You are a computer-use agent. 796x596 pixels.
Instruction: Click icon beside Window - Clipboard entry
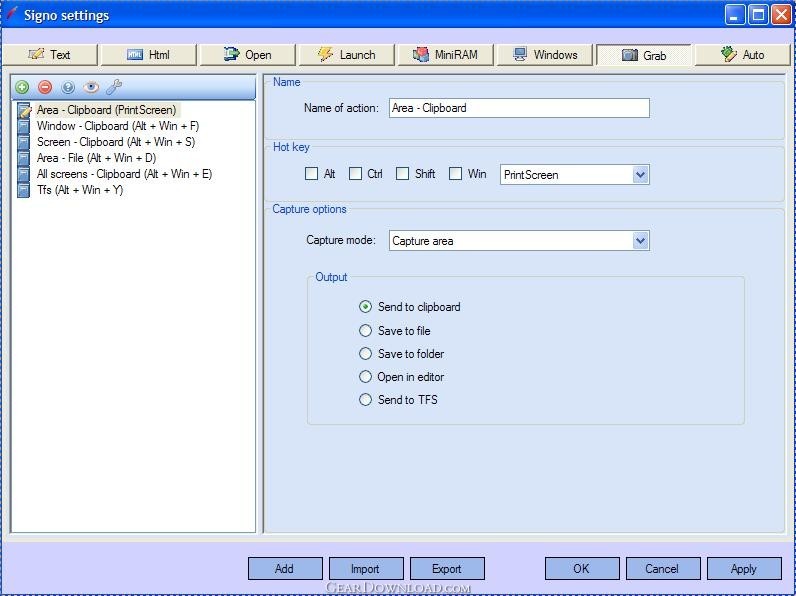click(x=23, y=126)
